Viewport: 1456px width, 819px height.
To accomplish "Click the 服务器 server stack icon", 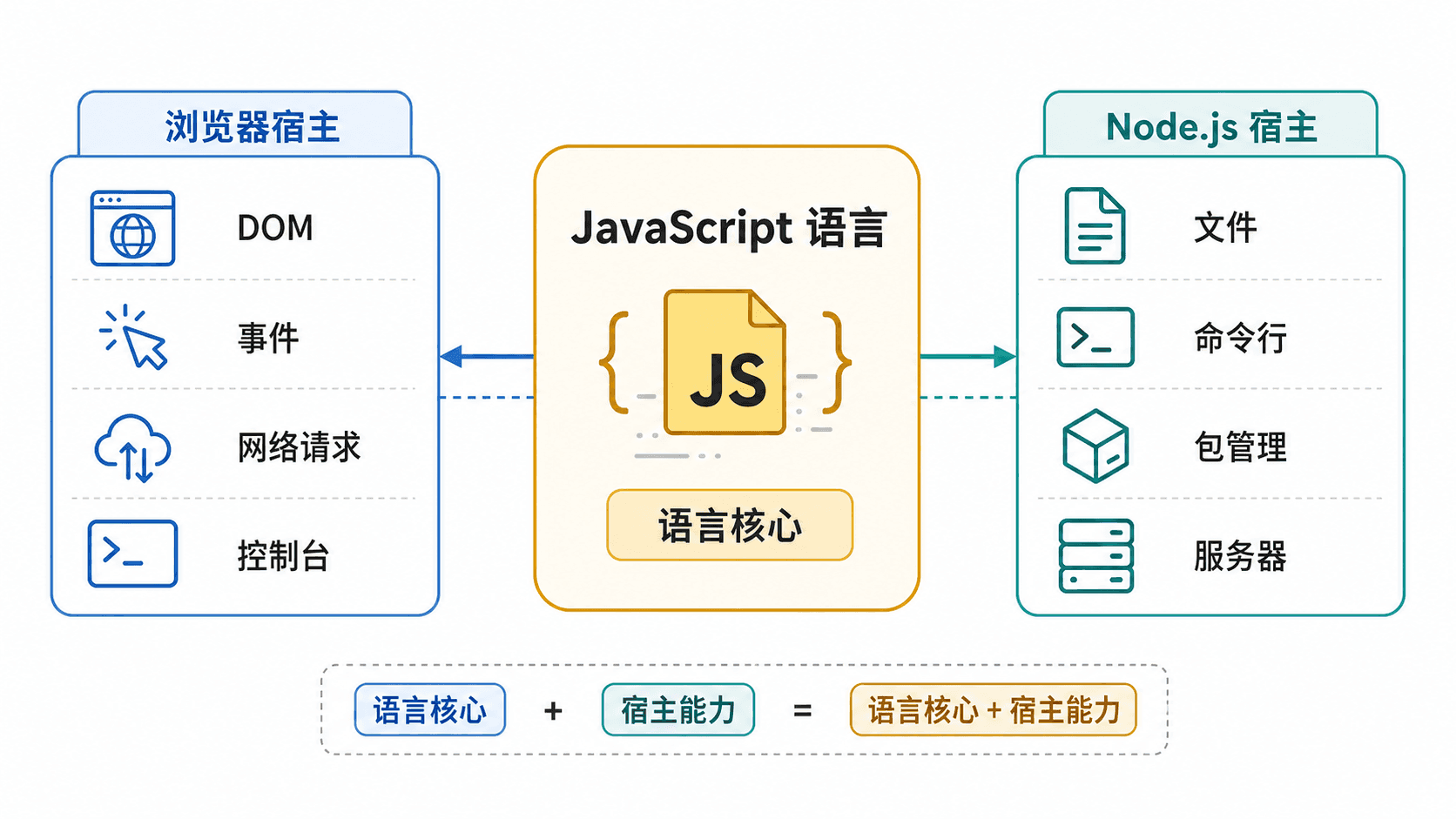I will 1095,556.
